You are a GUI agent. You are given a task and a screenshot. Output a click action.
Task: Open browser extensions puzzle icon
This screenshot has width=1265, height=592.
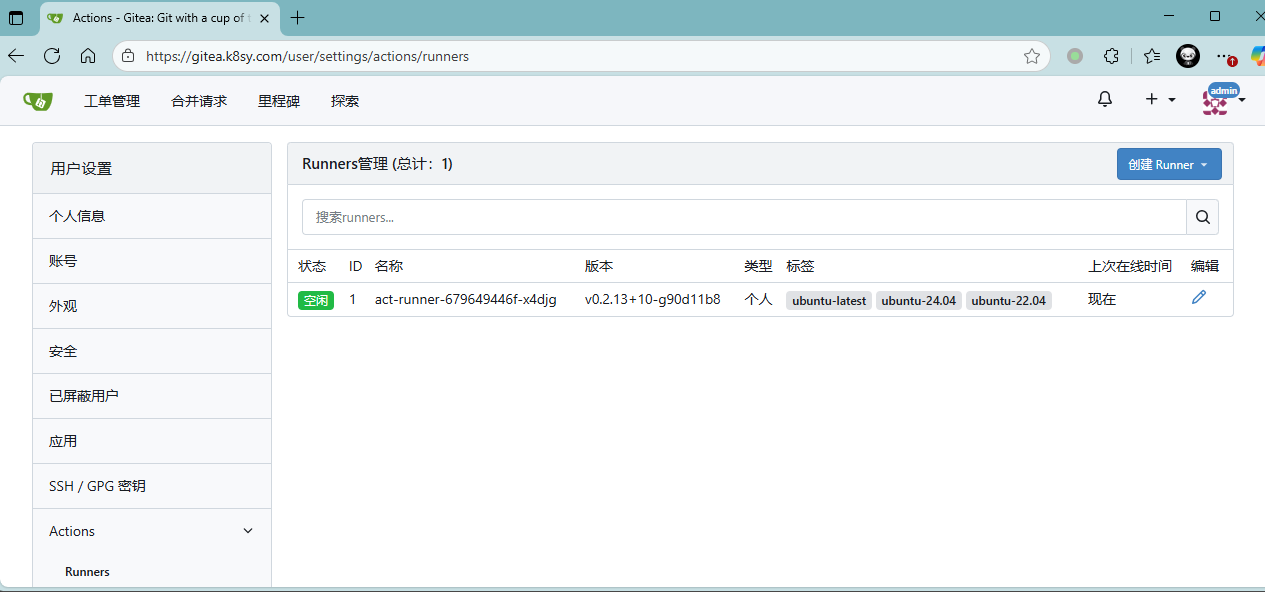pos(1111,56)
